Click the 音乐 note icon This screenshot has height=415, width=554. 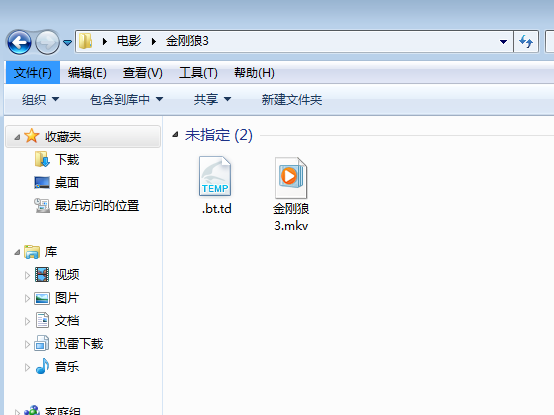coord(42,366)
